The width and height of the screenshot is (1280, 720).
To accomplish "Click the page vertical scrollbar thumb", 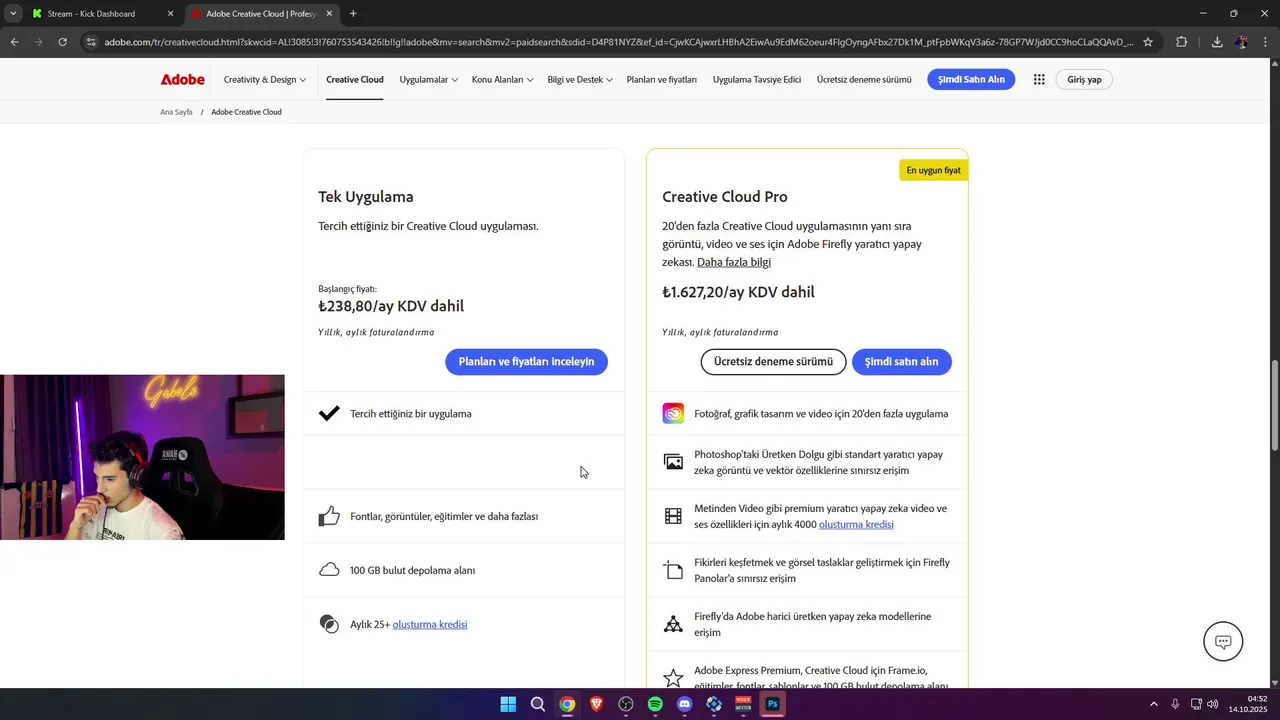I will (1274, 404).
